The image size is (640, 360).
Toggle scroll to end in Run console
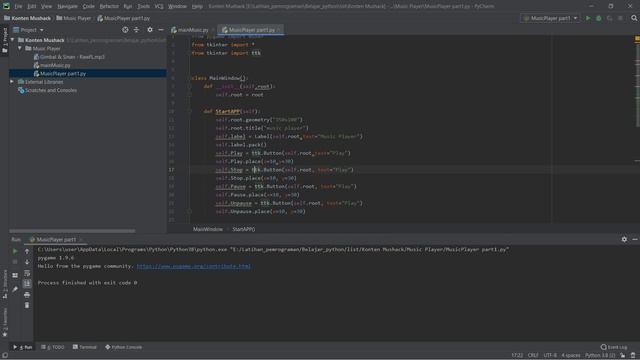coord(27,284)
